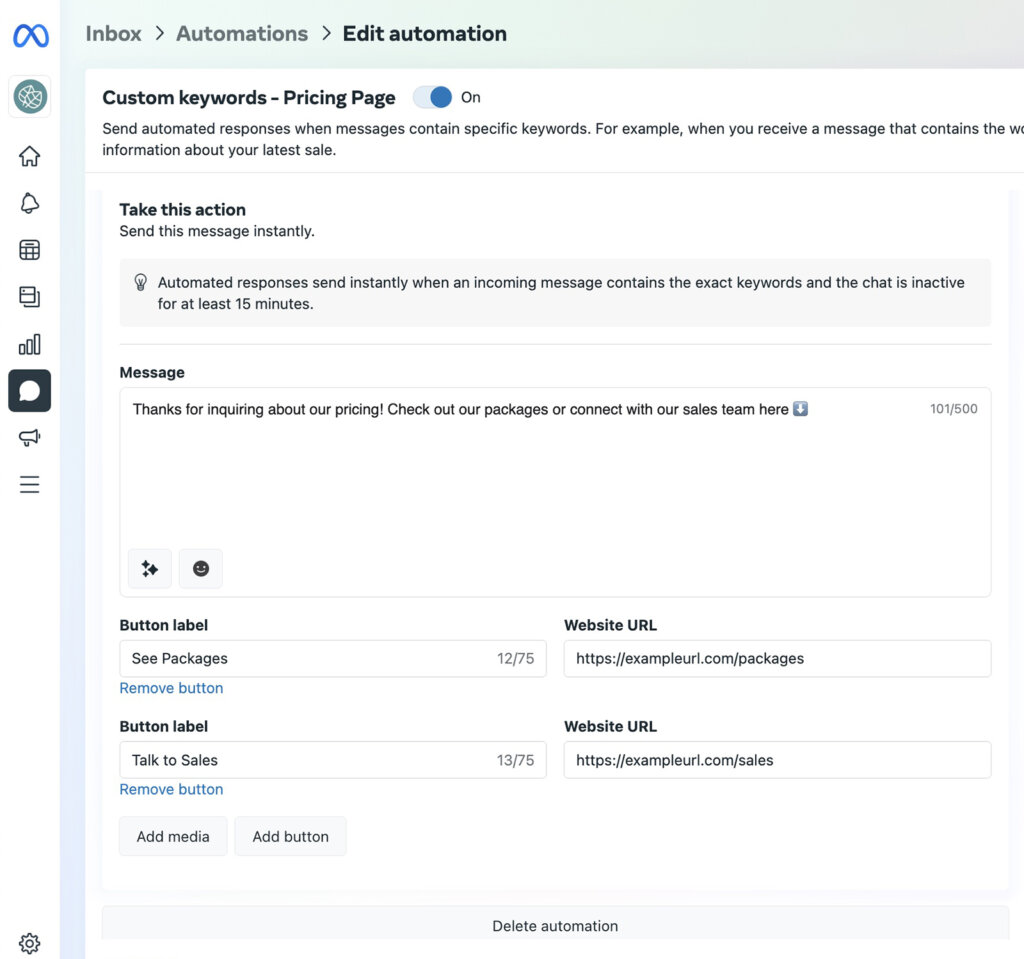Image resolution: width=1024 pixels, height=959 pixels.
Task: Open settings via the gear icon
Action: [x=29, y=942]
